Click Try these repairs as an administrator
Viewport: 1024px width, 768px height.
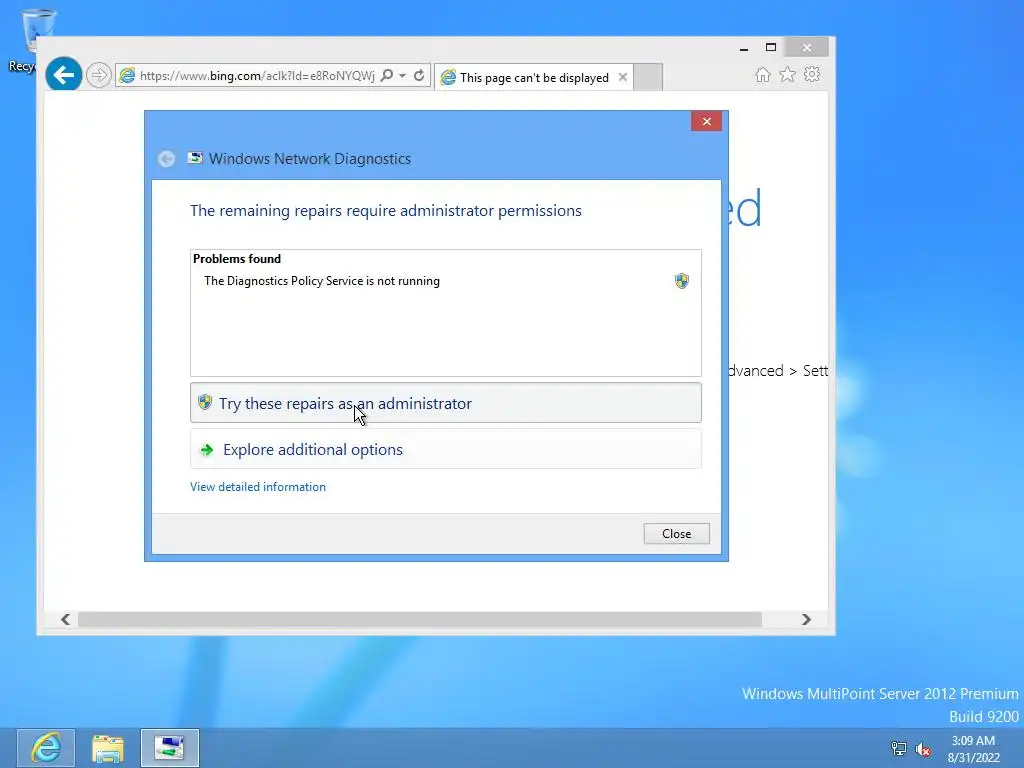click(x=445, y=403)
